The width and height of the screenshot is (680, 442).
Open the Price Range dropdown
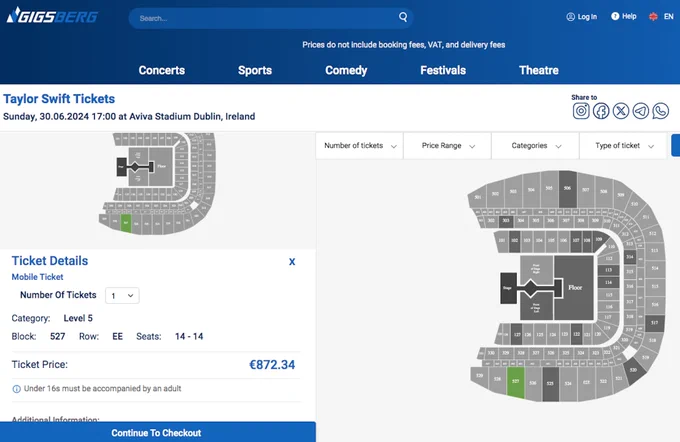point(448,146)
